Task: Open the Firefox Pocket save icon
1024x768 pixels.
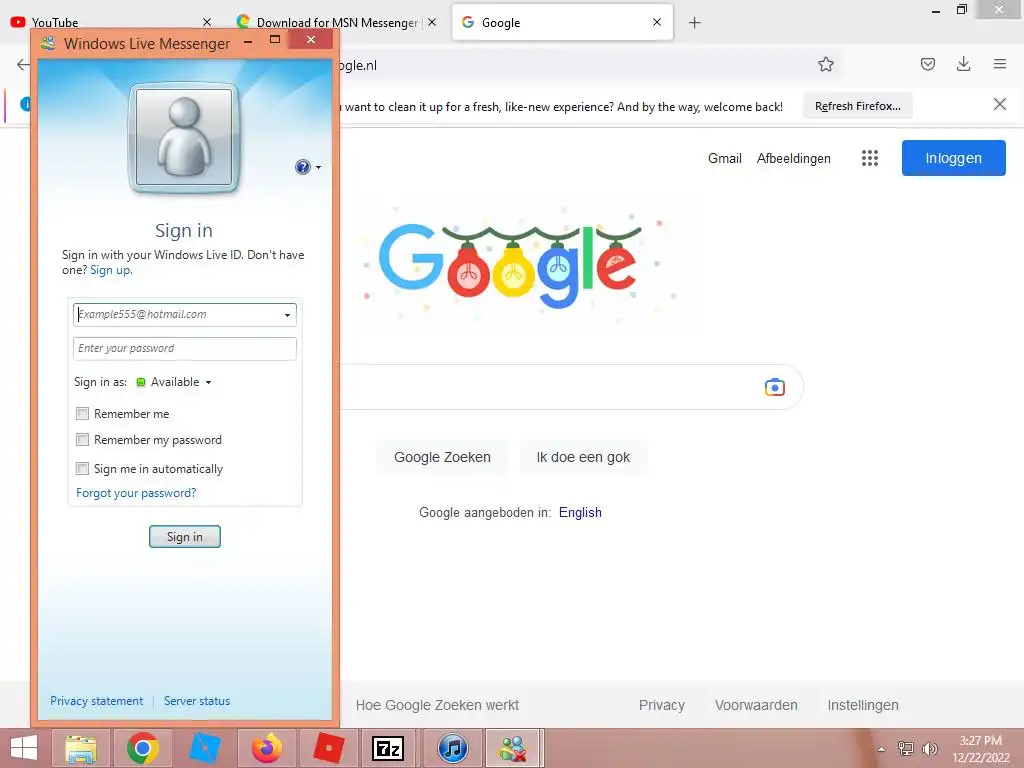Action: pos(928,64)
